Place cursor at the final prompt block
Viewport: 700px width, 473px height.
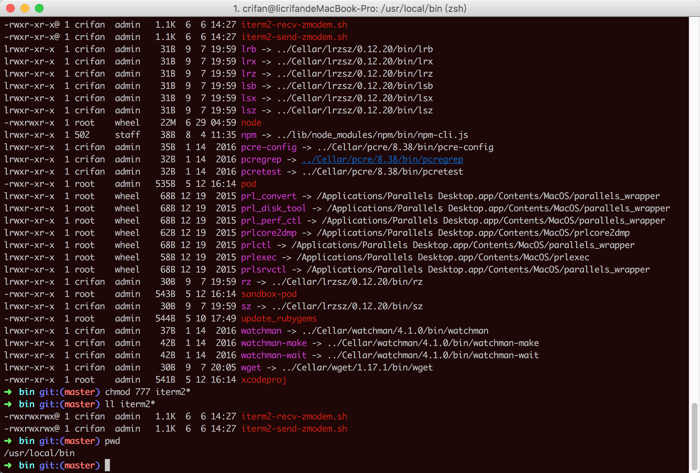tap(107, 465)
